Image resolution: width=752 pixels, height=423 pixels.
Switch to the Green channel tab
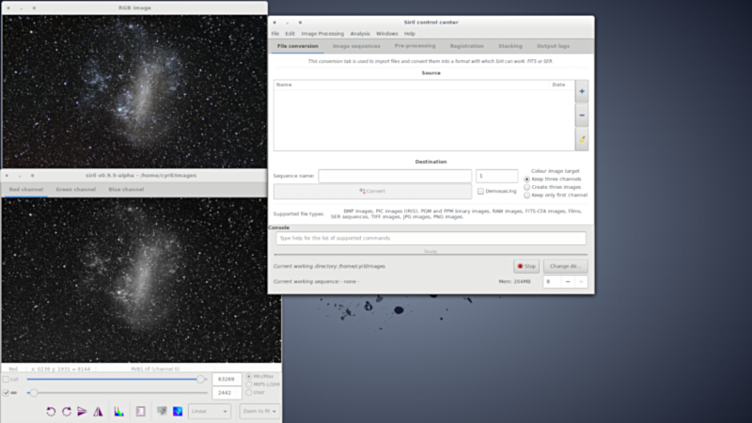(x=76, y=189)
